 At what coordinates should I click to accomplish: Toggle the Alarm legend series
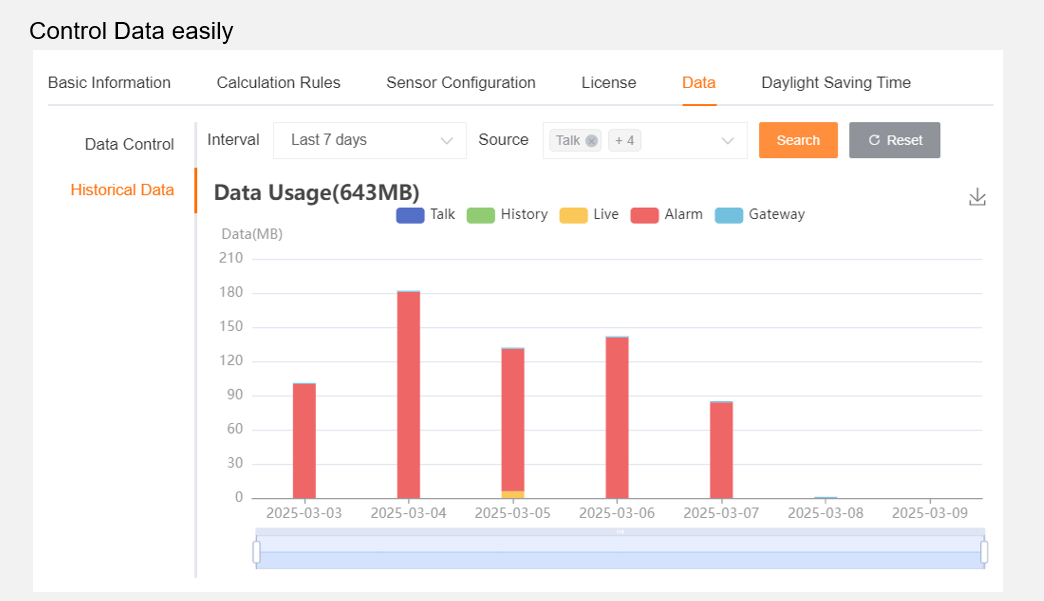coord(666,214)
